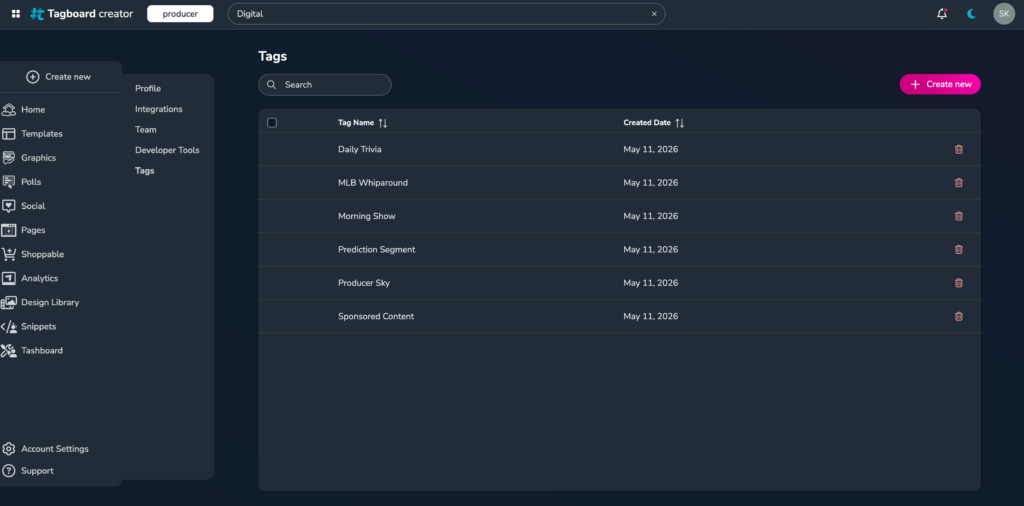Screen dimensions: 1024x506
Task: Click the Created Date for Sponsored Content
Action: click(650, 317)
